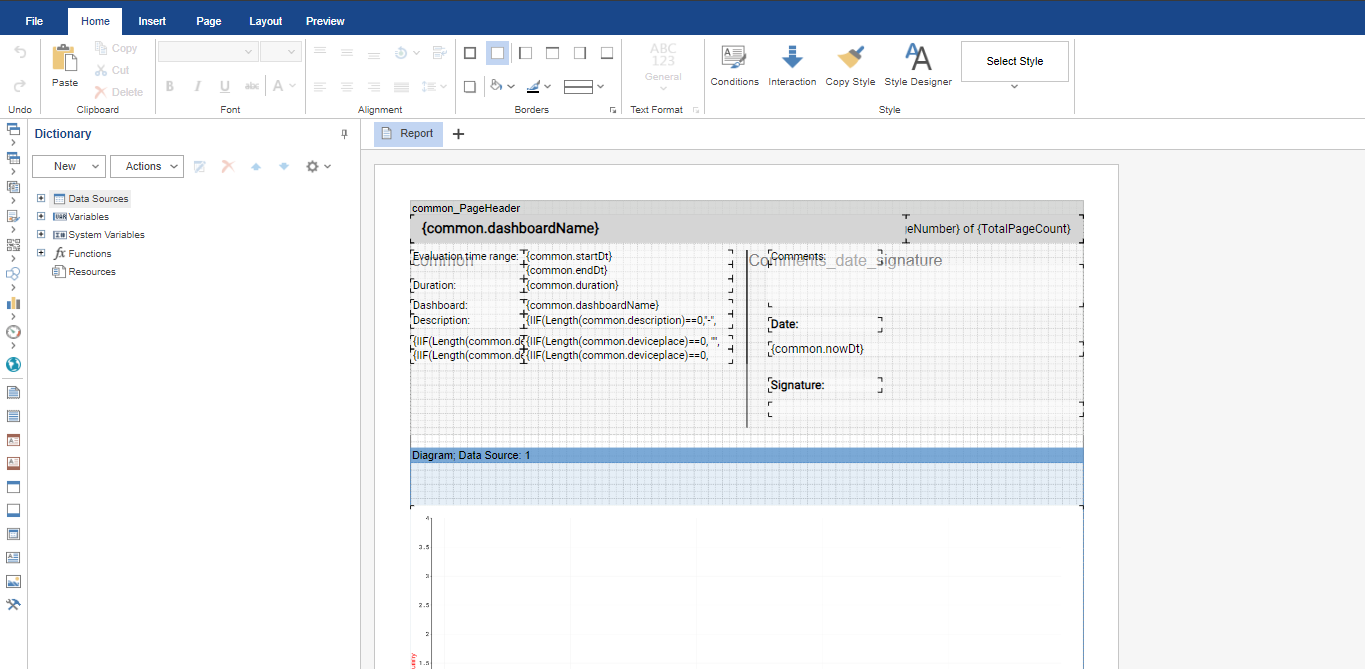Activate the Copy Style brush

tap(850, 65)
